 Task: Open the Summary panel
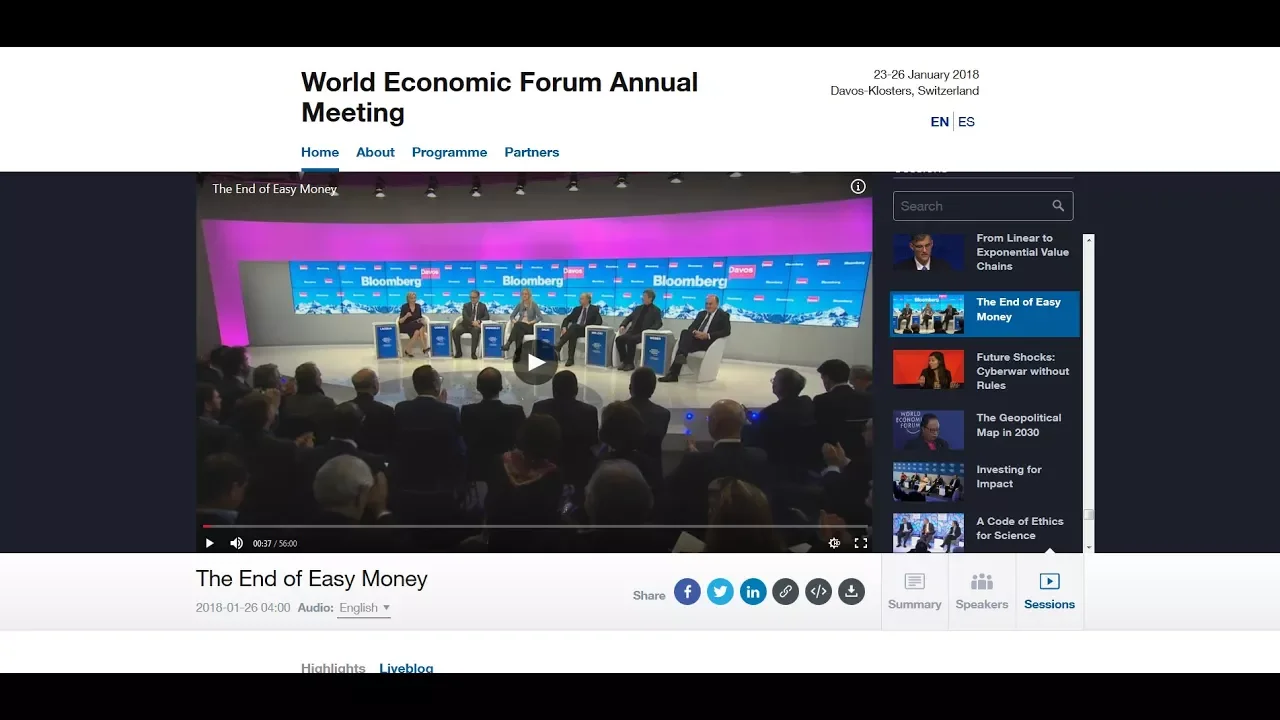click(x=915, y=591)
